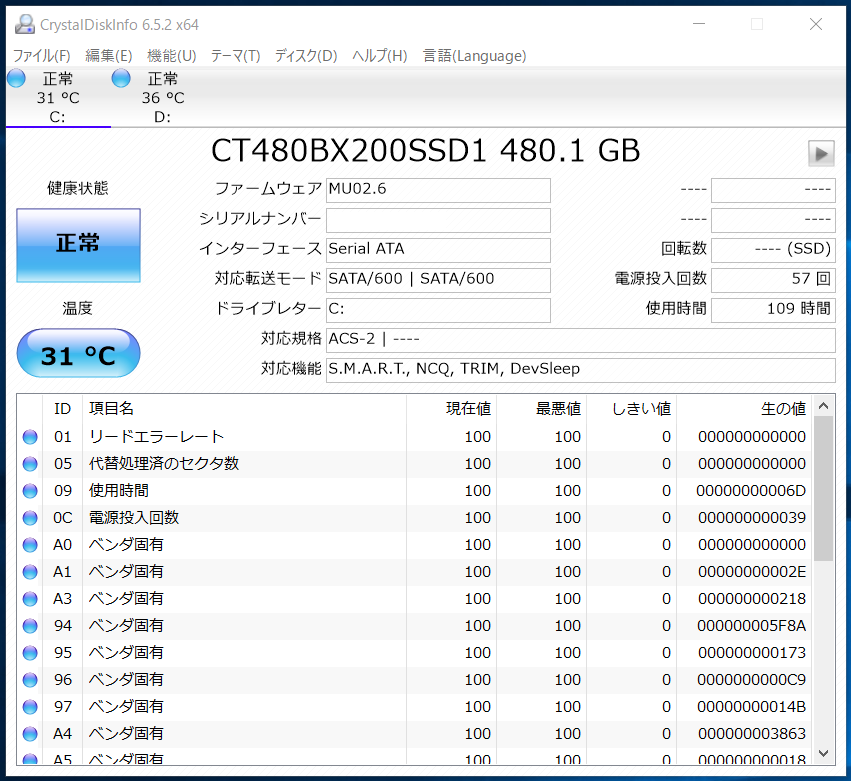The height and width of the screenshot is (781, 851).
Task: Click raw value 000000000039
Action: [752, 518]
